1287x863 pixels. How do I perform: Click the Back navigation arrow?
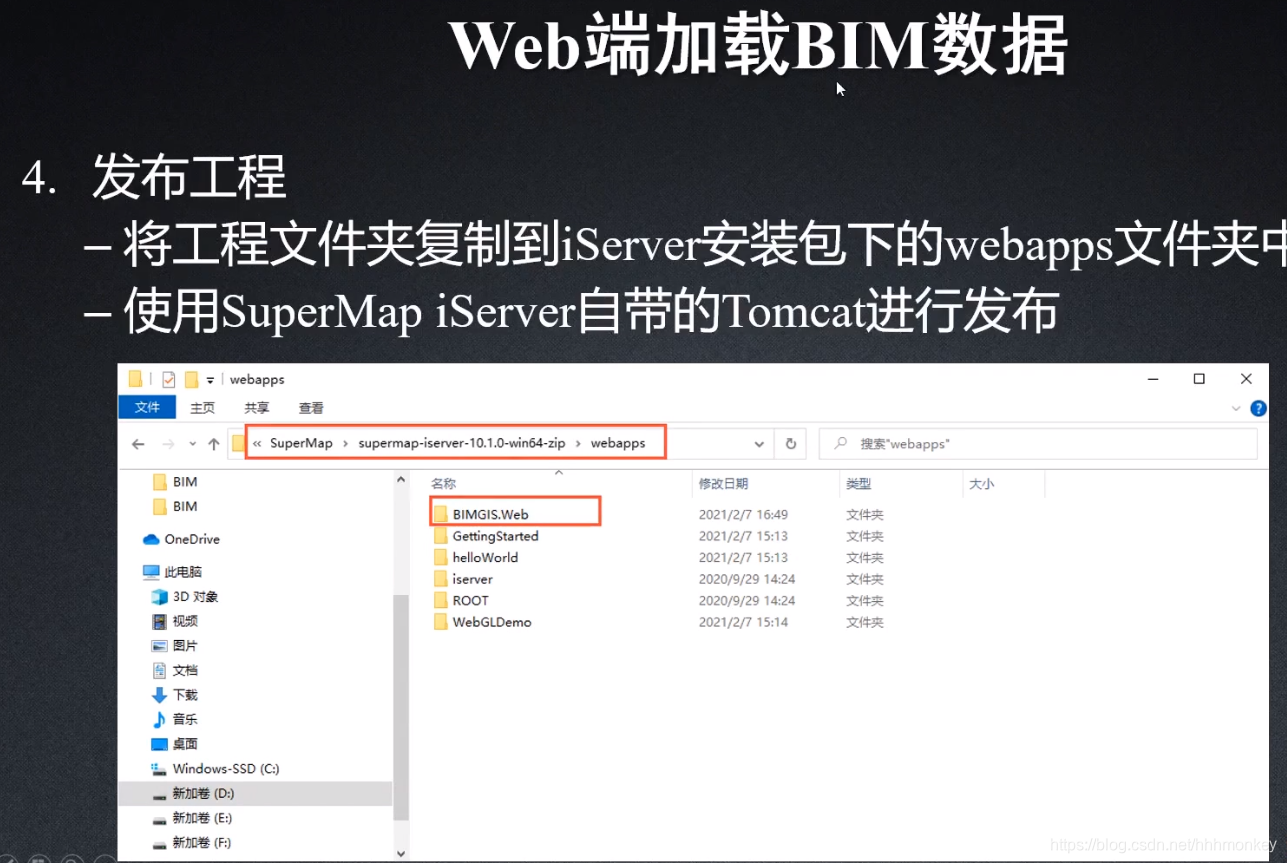pos(138,443)
